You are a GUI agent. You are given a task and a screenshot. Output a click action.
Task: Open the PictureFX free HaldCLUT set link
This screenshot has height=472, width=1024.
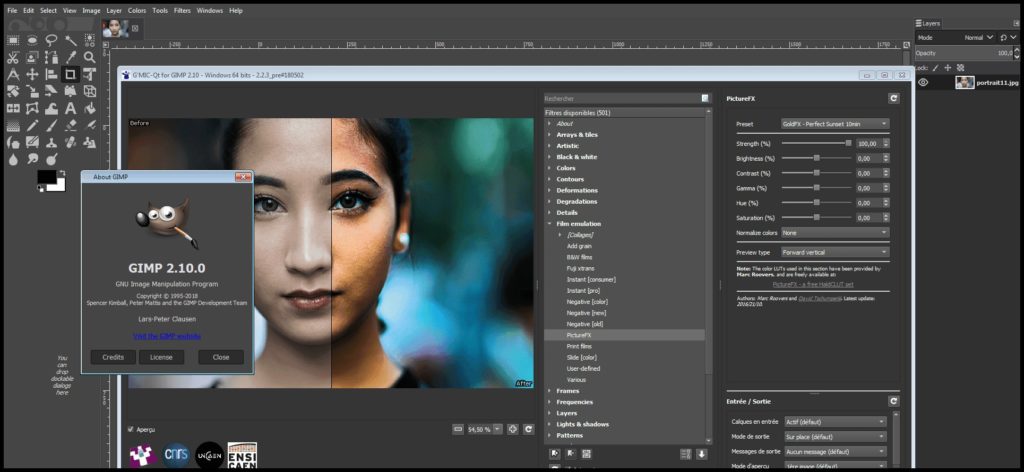812,285
